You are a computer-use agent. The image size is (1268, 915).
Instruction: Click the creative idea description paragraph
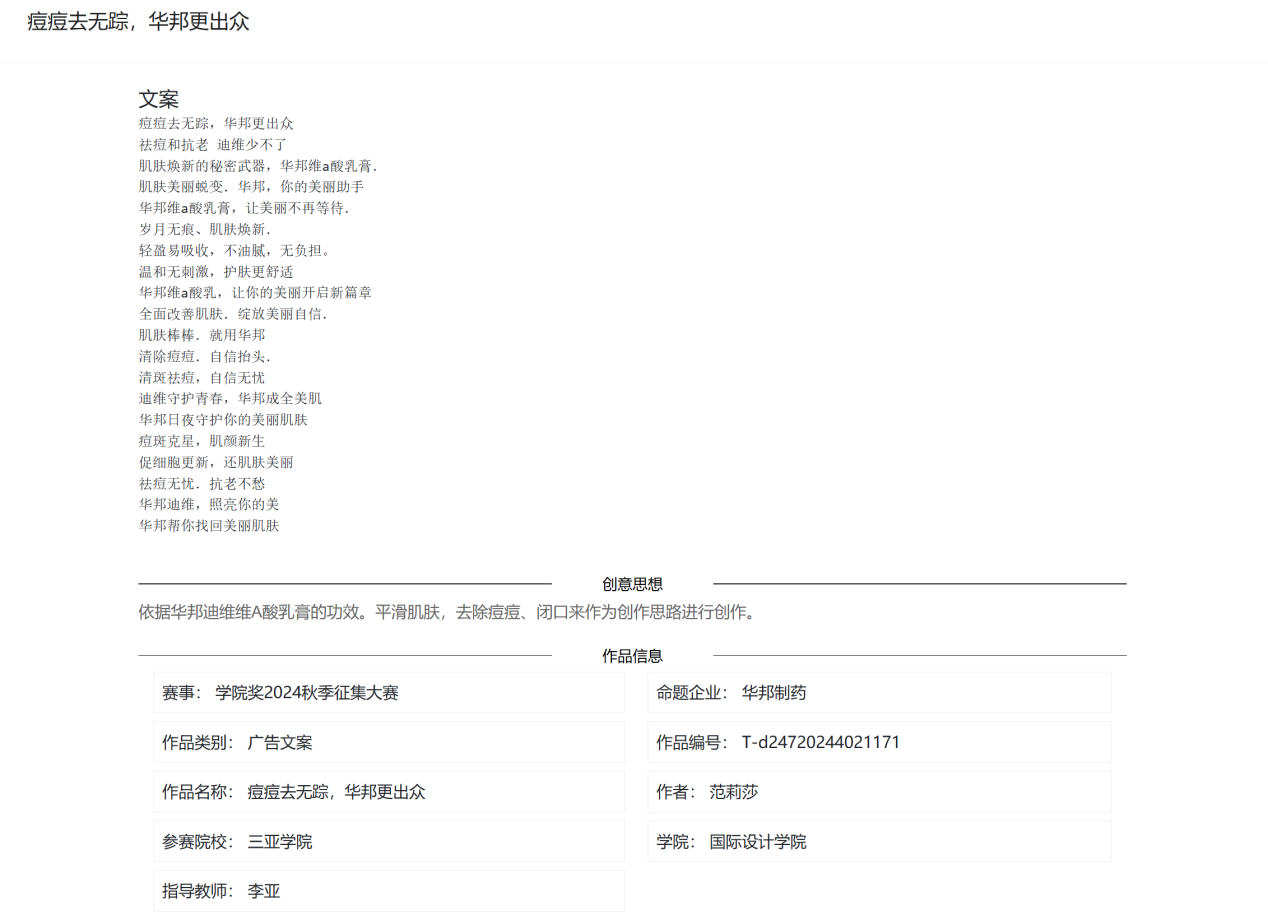coord(448,612)
